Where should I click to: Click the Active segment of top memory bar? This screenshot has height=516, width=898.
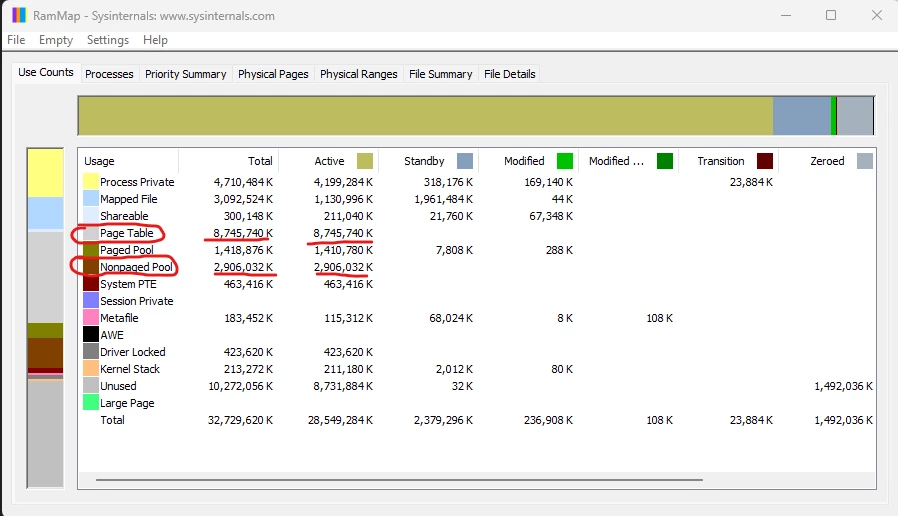[x=426, y=116]
